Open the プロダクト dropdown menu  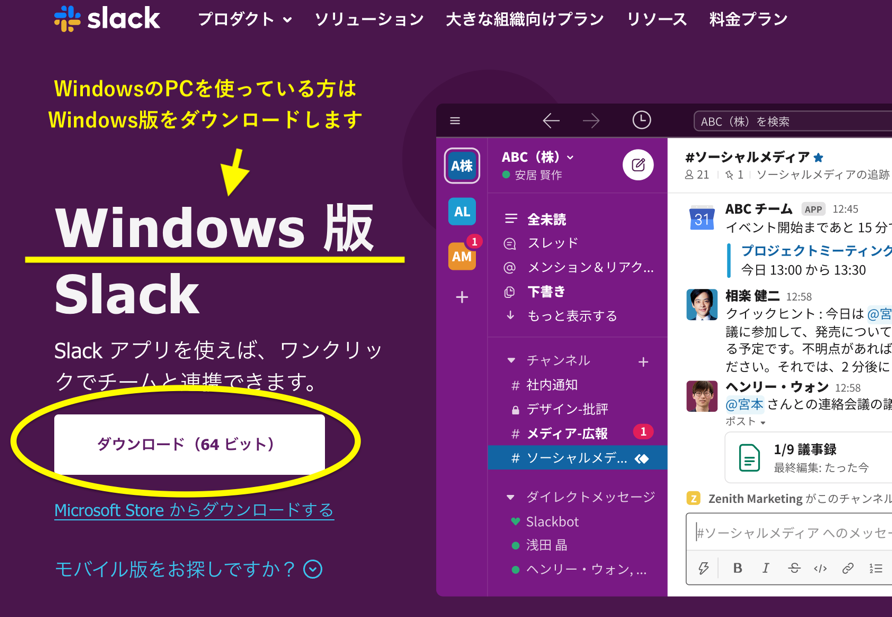245,19
